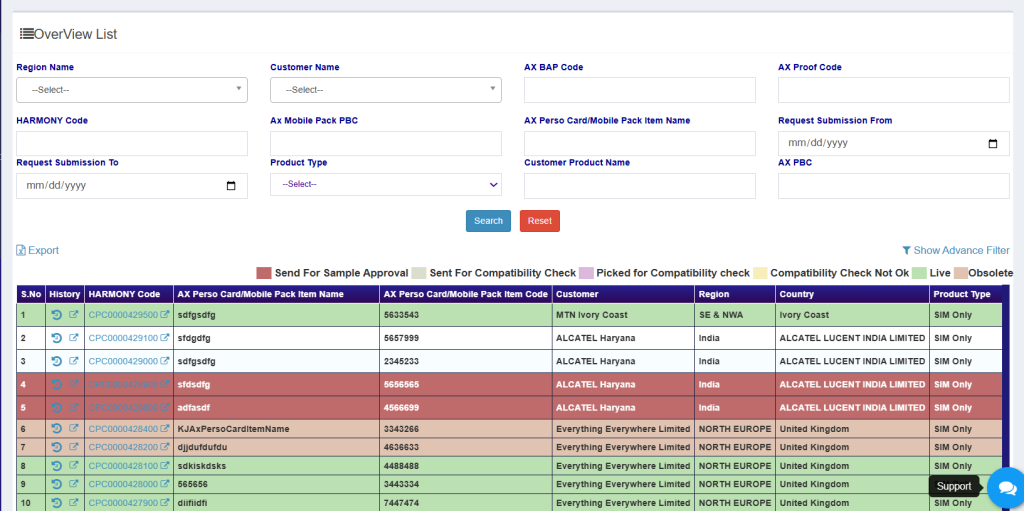Open the Product Type select box
Viewport: 1024px width, 511px height.
tap(385, 185)
